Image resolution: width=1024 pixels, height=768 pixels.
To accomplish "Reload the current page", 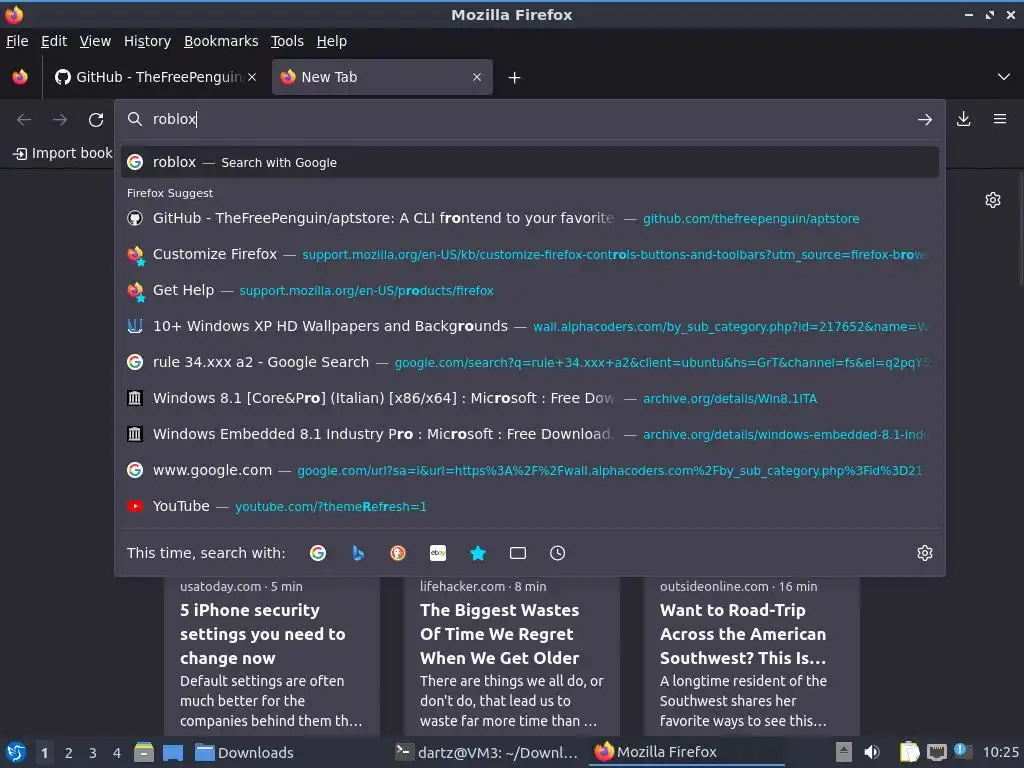I will (96, 120).
